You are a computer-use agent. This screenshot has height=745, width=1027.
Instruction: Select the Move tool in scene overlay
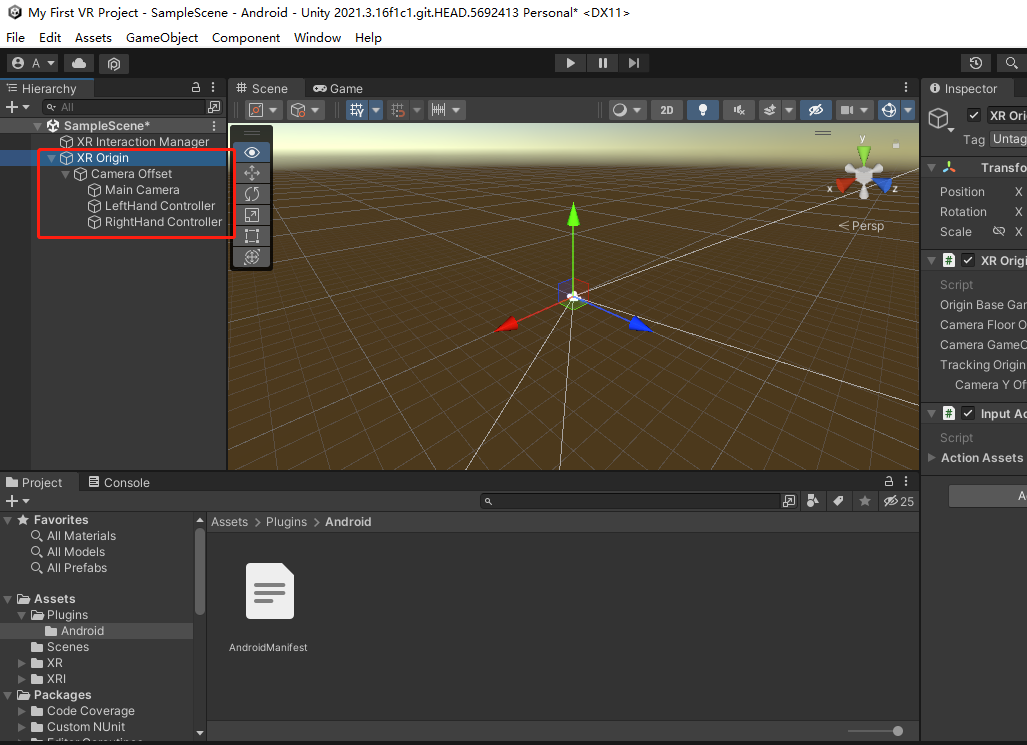pos(252,173)
